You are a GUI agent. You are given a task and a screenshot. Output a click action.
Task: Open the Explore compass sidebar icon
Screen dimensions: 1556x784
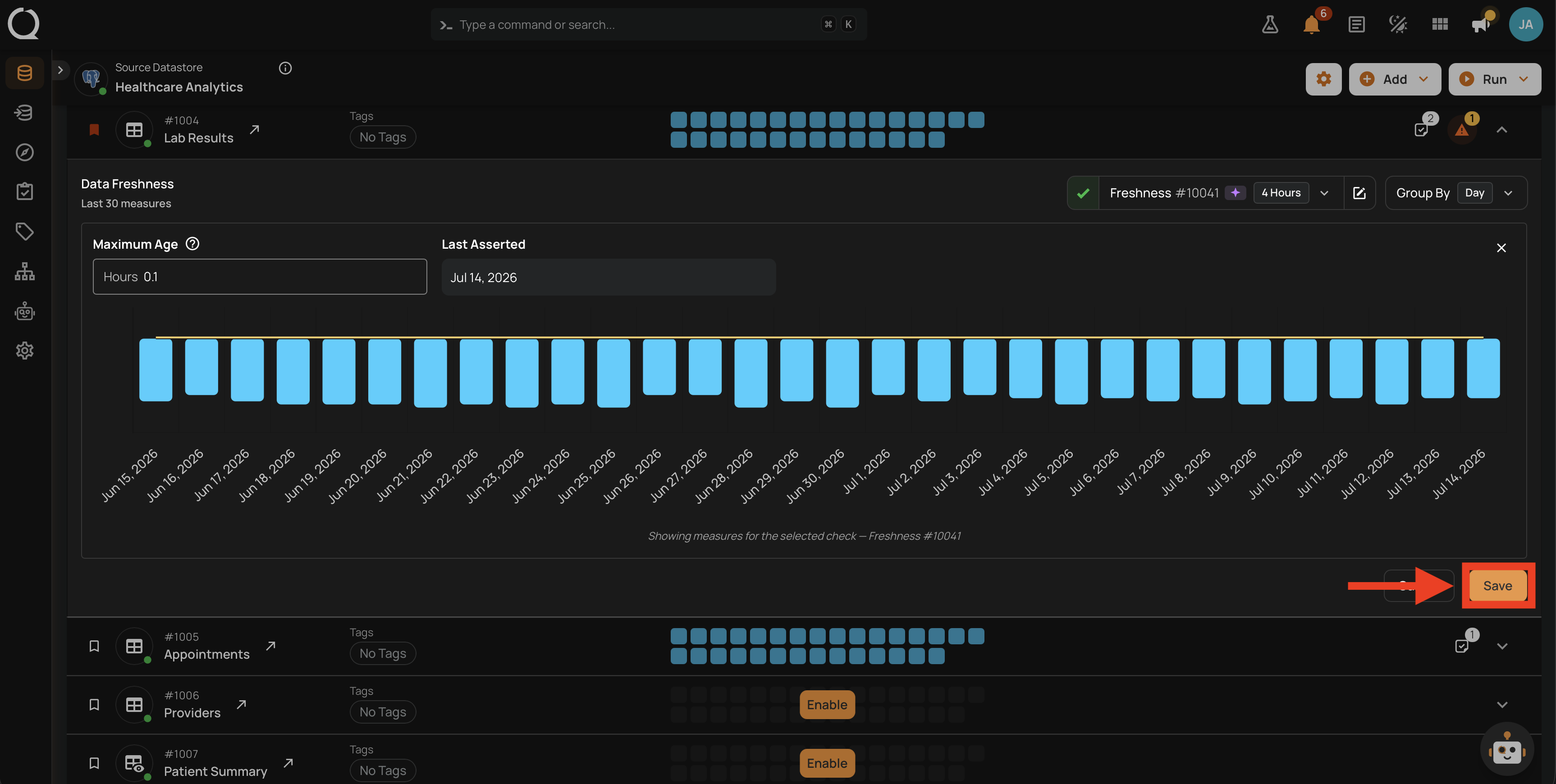pos(25,152)
